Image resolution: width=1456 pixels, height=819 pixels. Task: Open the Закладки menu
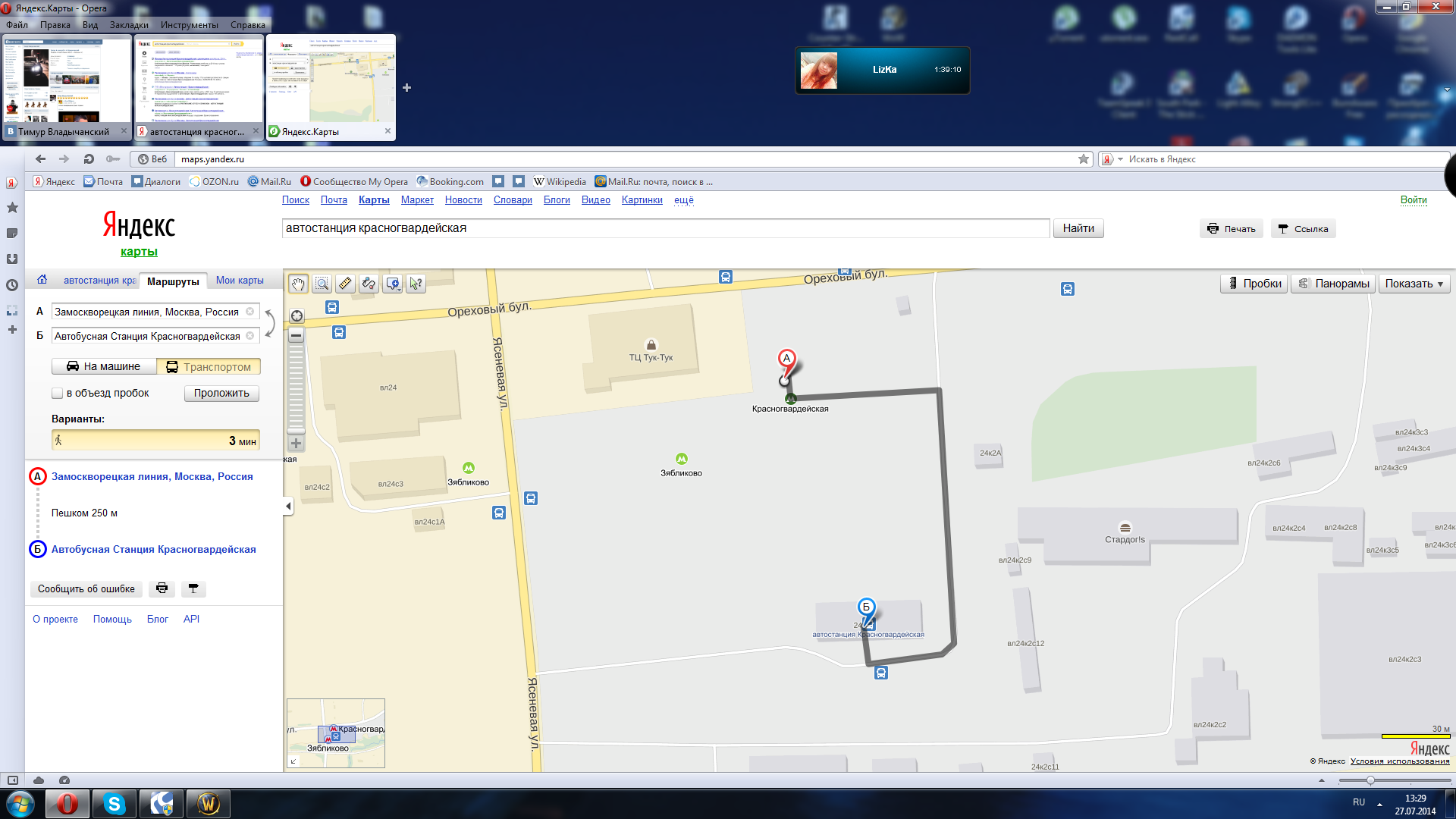coord(128,25)
